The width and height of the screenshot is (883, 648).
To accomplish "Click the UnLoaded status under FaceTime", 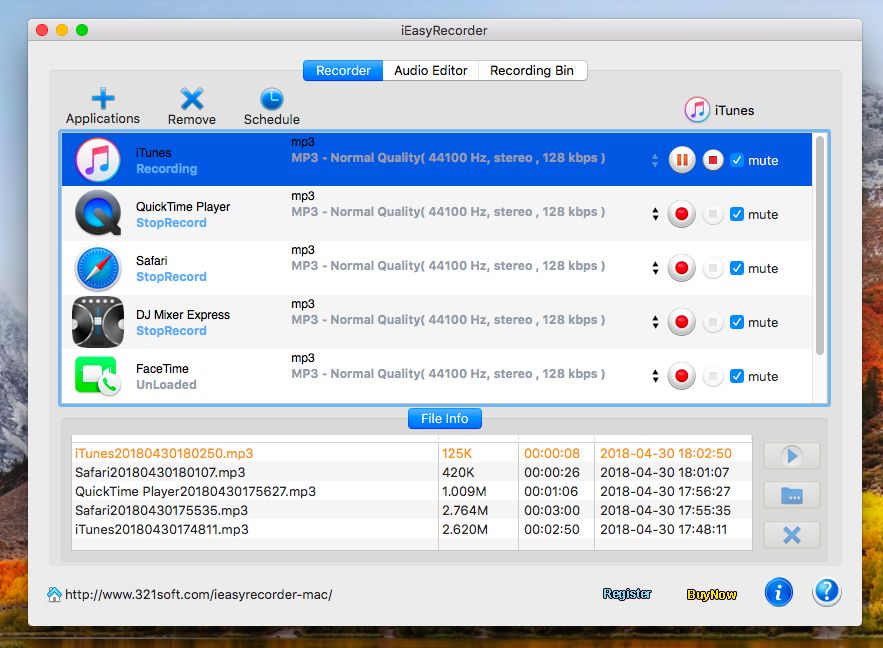I will [x=166, y=385].
